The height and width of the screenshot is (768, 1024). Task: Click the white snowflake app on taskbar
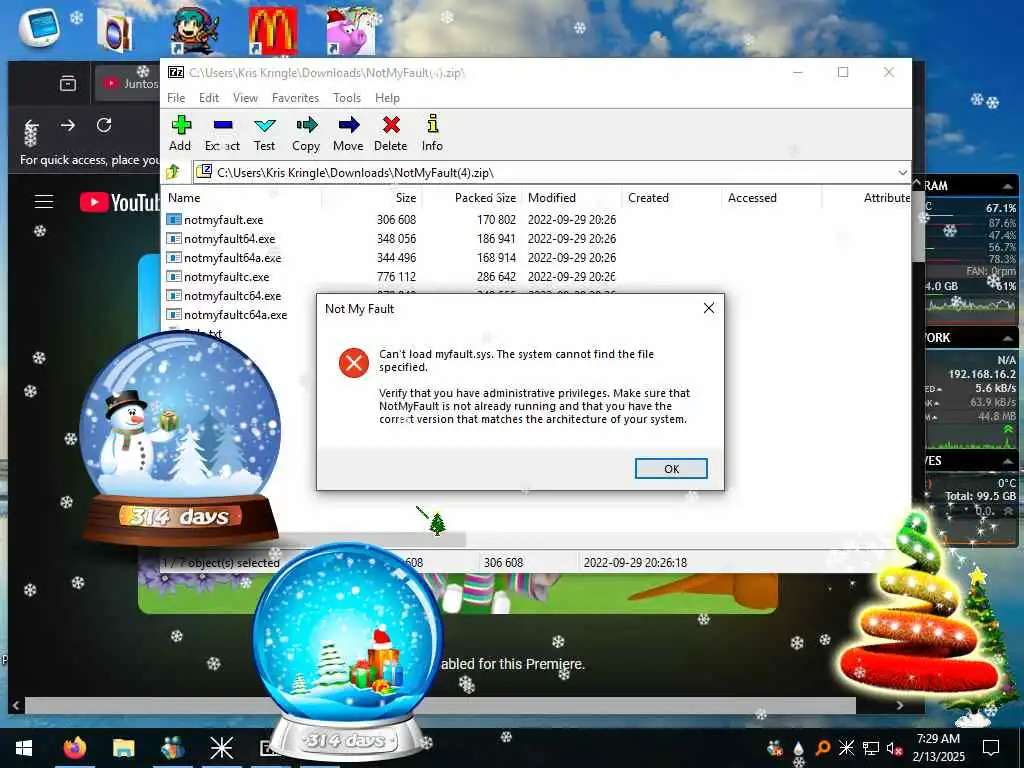tap(221, 748)
